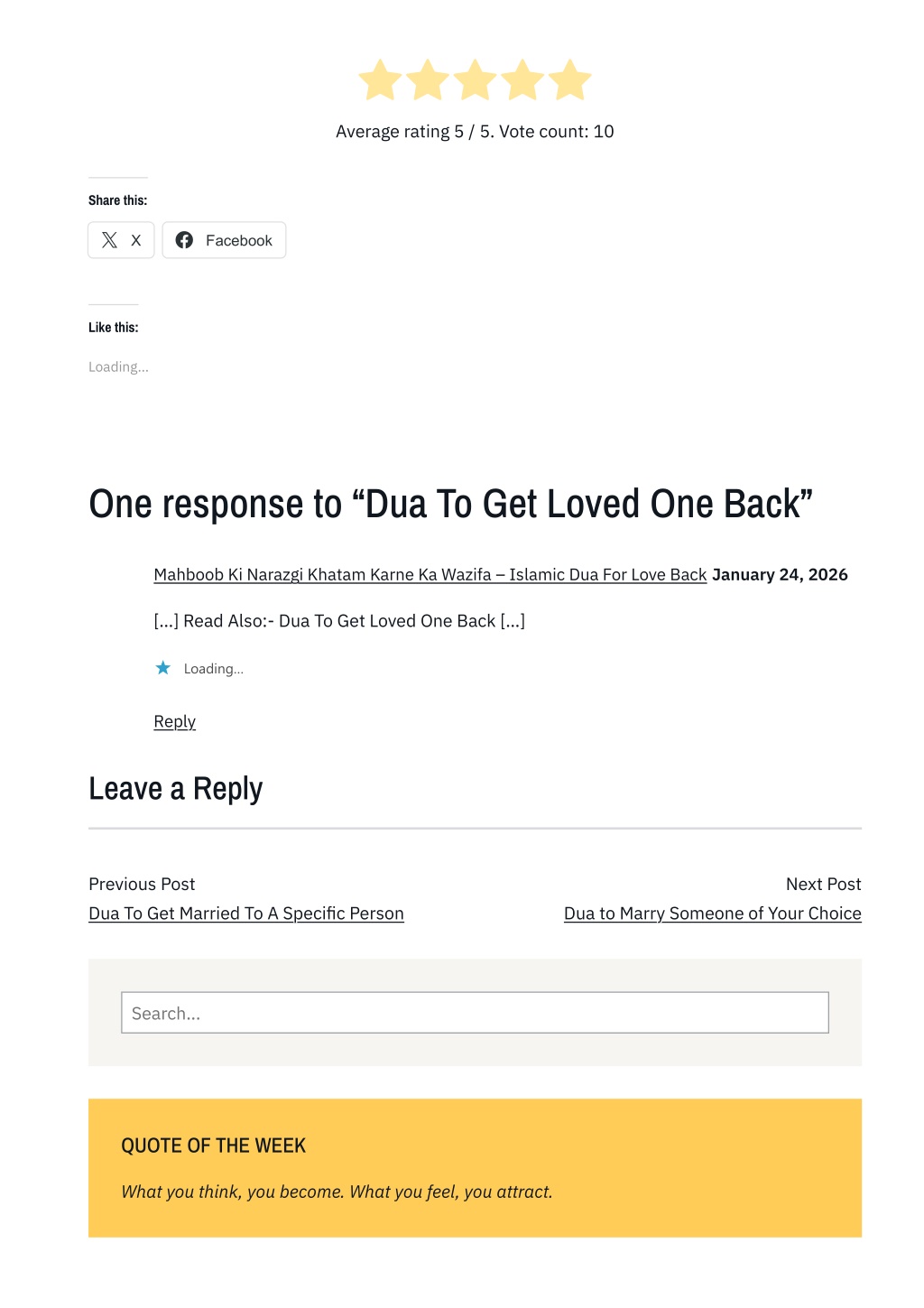
Task: Focus the Search field
Action: pos(475,1013)
